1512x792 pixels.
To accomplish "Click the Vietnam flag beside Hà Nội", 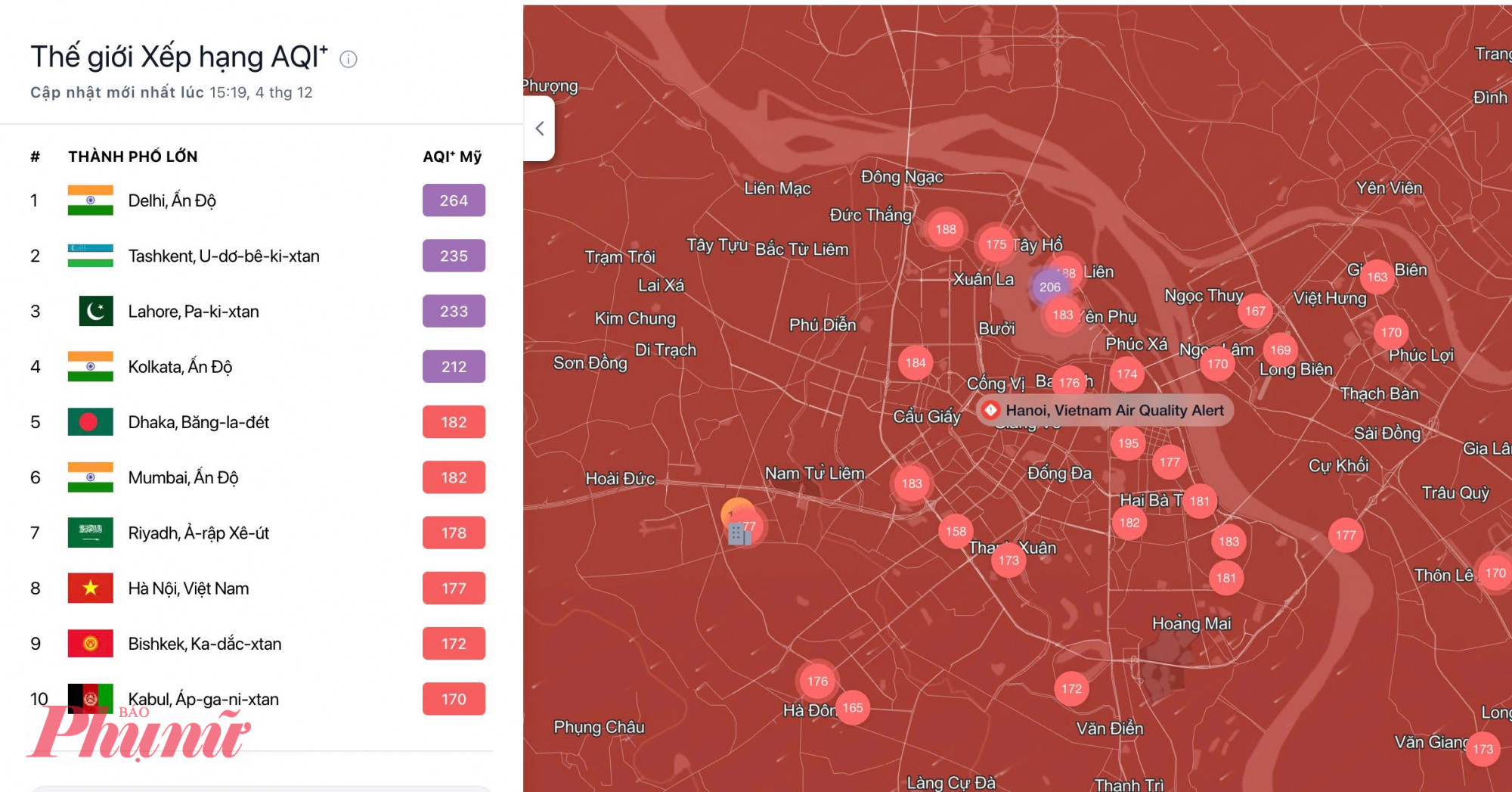I will (x=90, y=588).
